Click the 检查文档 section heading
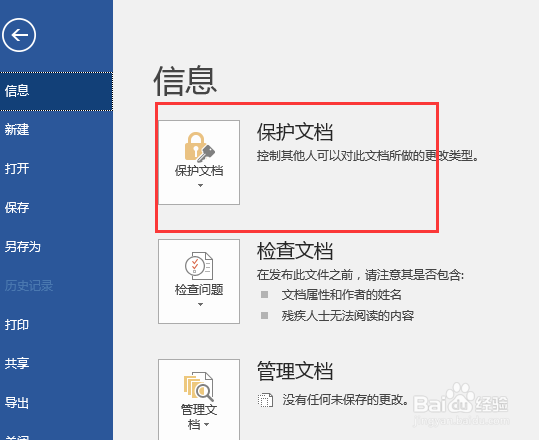 295,251
